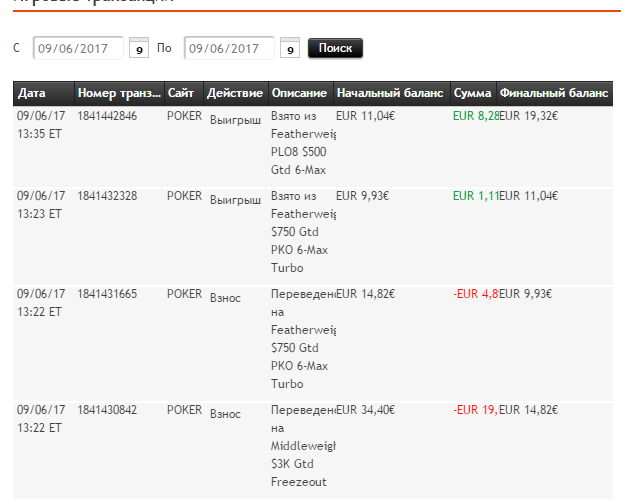Sort by the Сумма column header

tap(473, 93)
